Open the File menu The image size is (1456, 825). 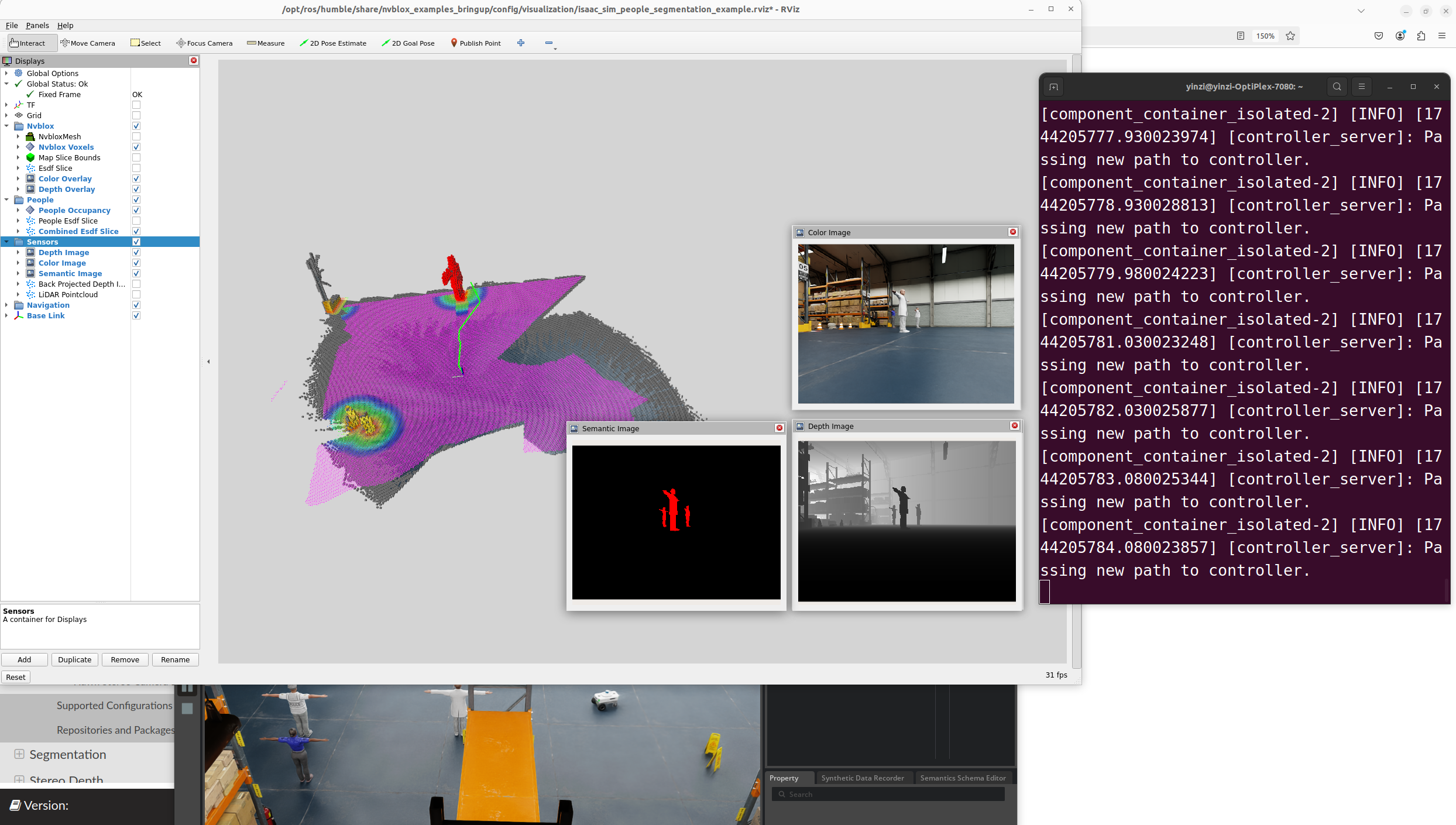12,25
